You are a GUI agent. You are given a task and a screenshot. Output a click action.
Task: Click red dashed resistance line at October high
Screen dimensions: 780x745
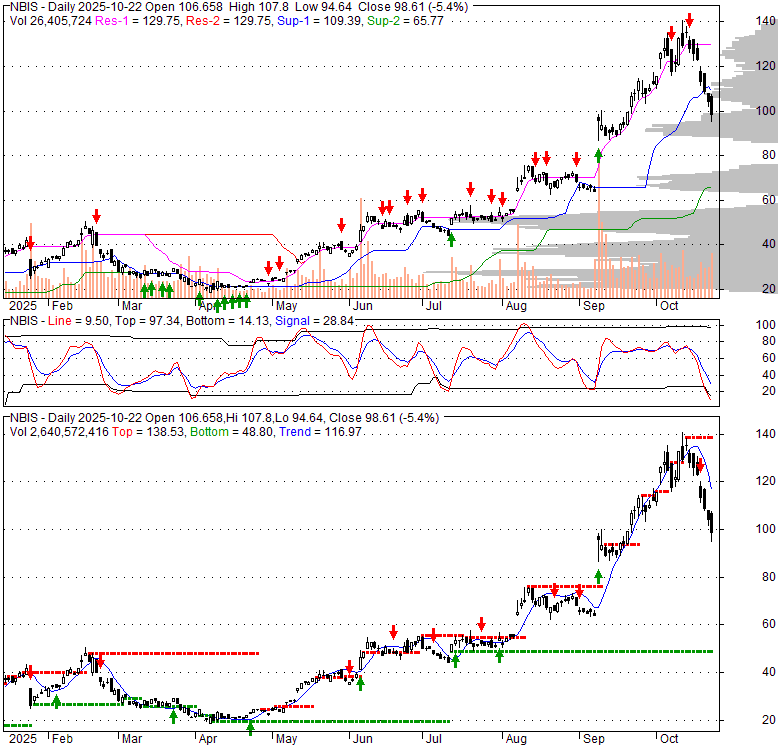pyautogui.click(x=697, y=437)
